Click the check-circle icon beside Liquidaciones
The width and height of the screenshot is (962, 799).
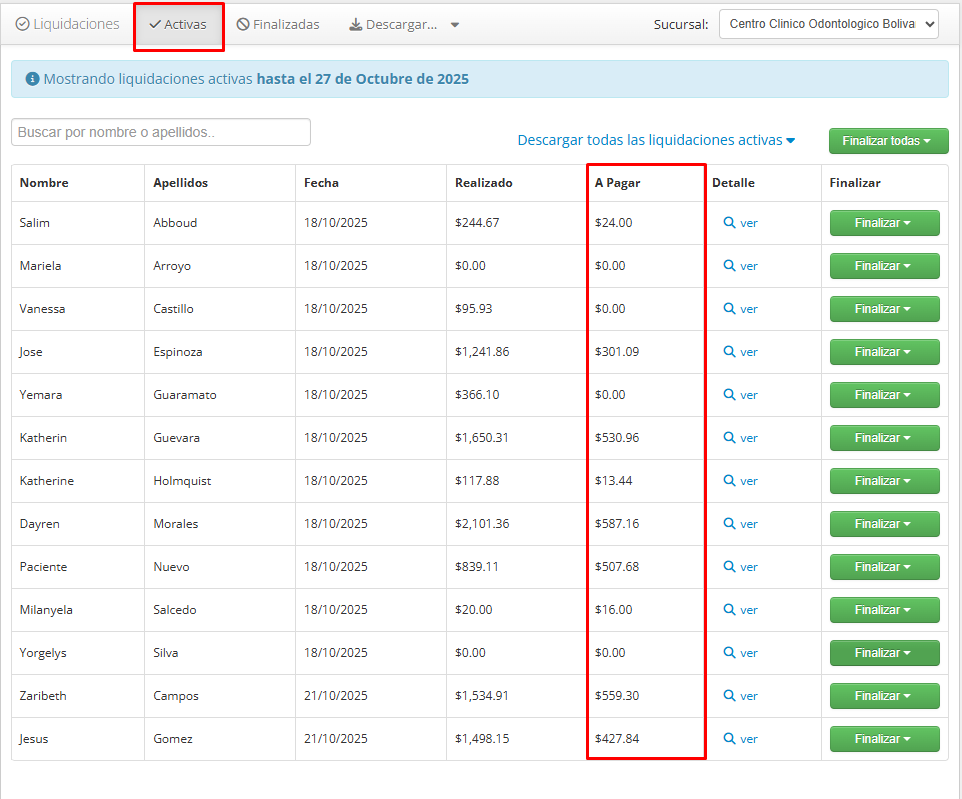point(22,24)
